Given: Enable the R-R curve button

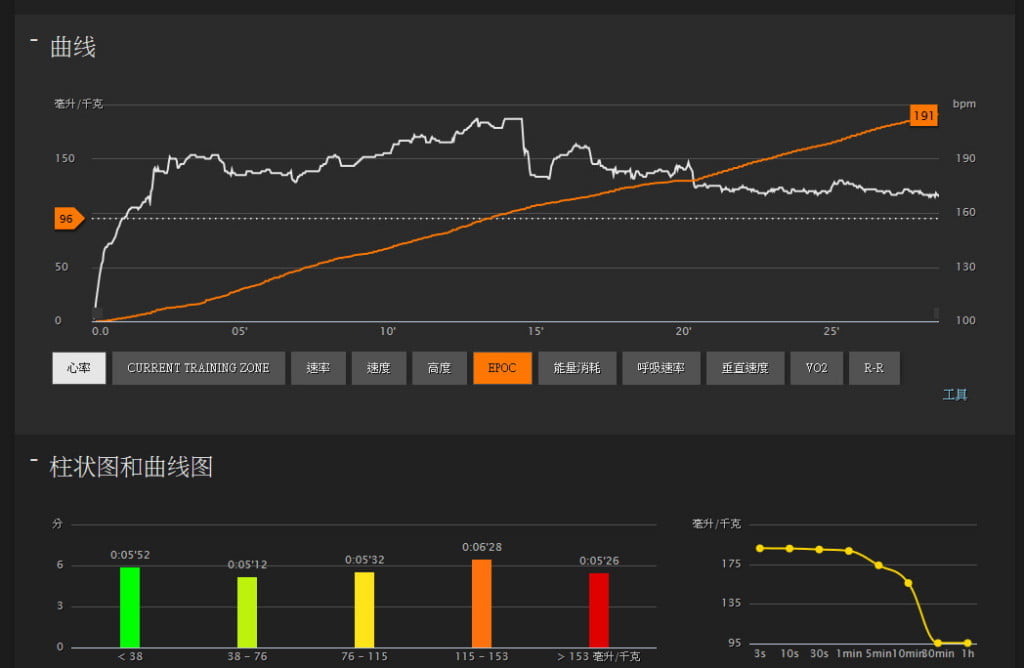Looking at the screenshot, I should (874, 368).
